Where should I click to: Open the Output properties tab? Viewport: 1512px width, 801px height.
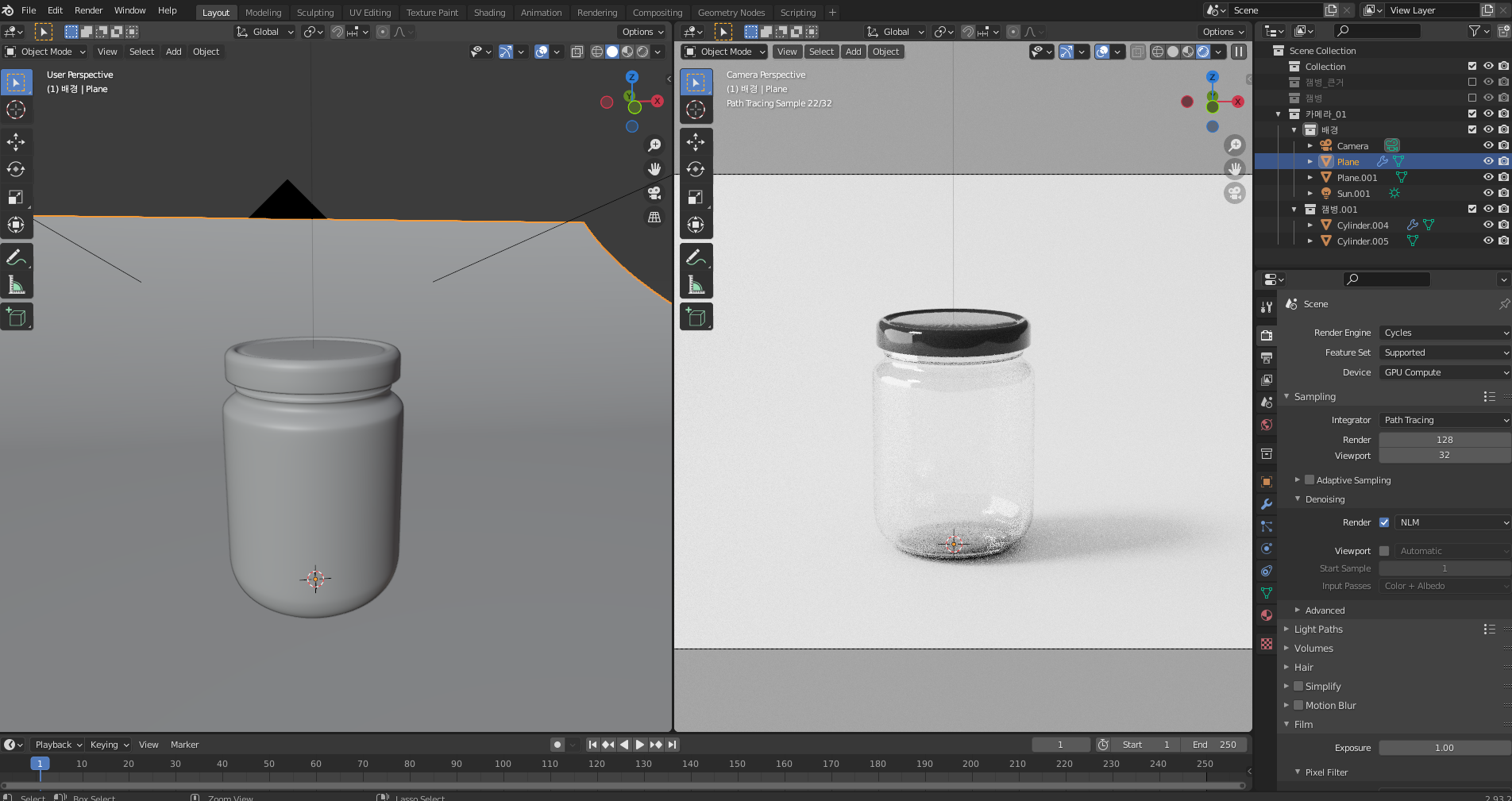[1267, 358]
